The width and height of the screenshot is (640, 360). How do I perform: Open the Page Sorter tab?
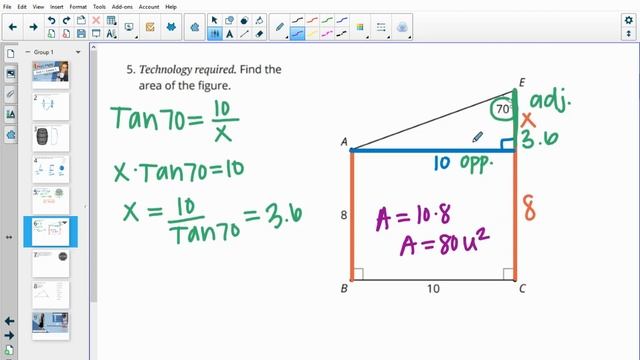click(x=11, y=53)
